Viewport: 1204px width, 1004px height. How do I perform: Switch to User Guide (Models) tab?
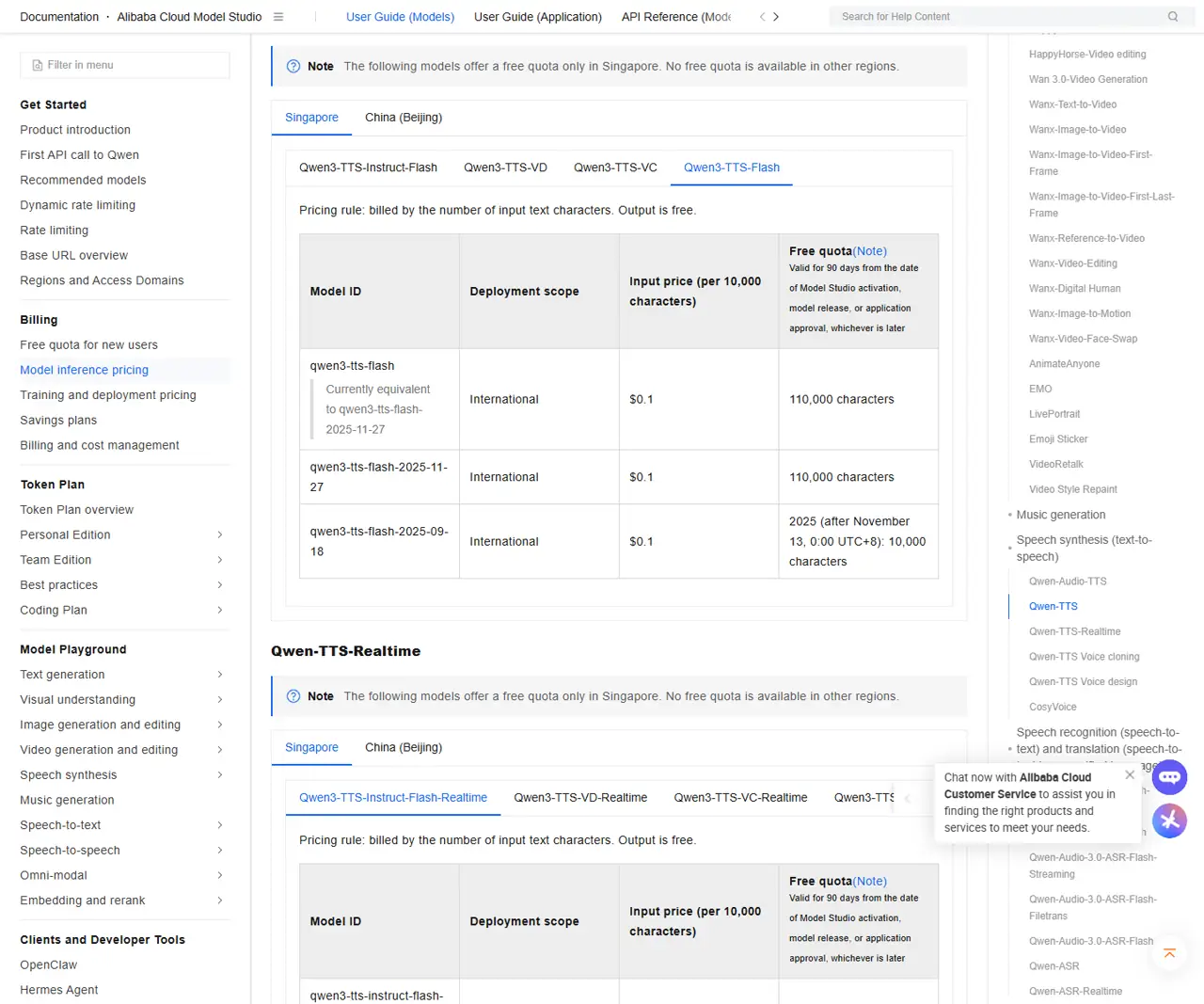(x=400, y=17)
